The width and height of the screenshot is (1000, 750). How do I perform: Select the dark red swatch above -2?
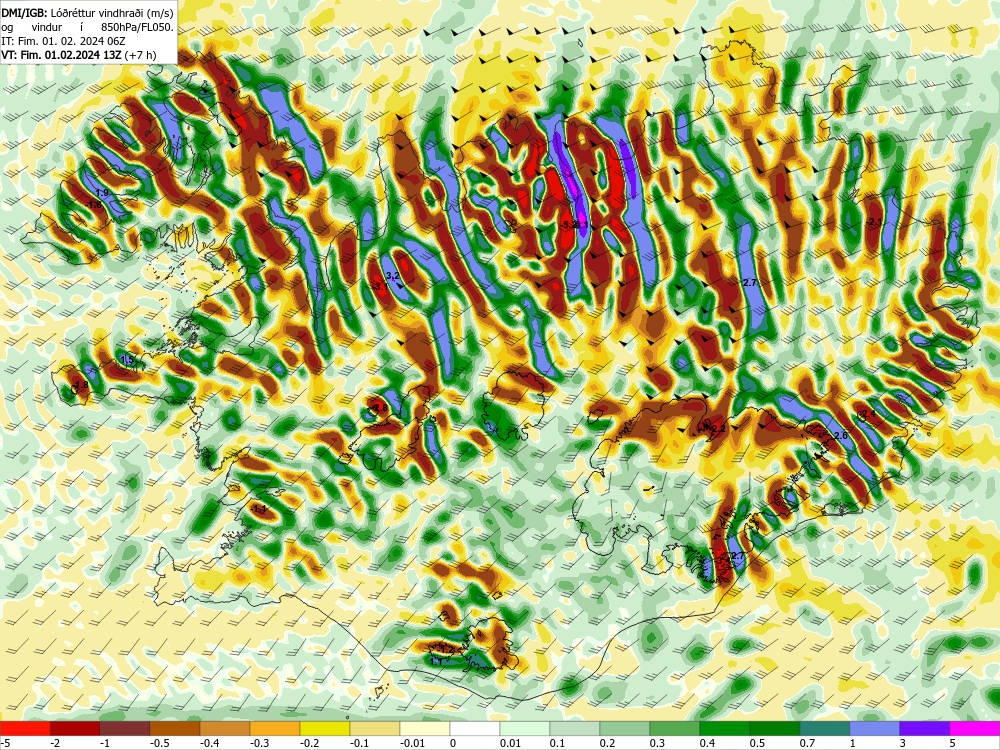75,728
